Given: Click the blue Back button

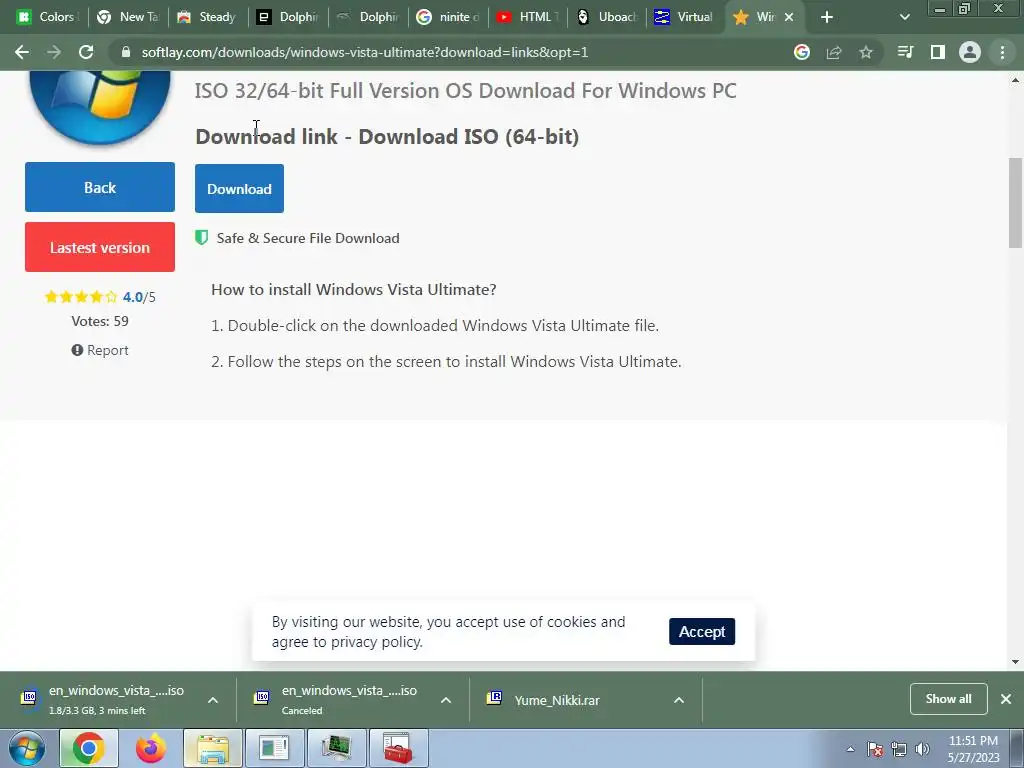Looking at the screenshot, I should pyautogui.click(x=100, y=187).
